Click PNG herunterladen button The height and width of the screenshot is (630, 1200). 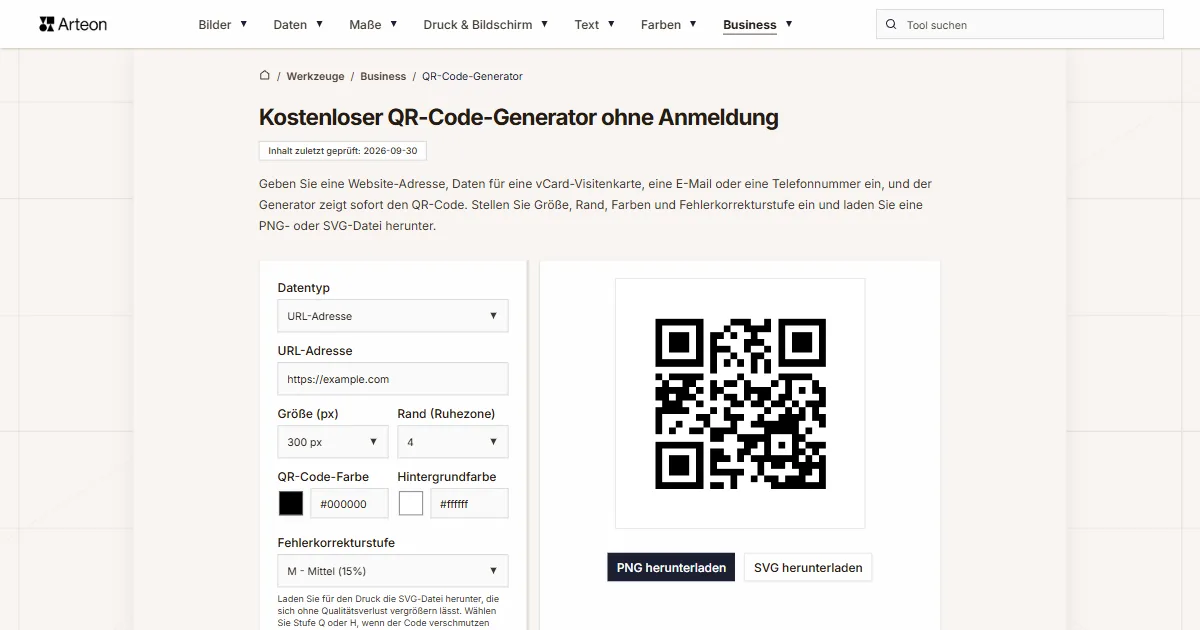(x=671, y=567)
